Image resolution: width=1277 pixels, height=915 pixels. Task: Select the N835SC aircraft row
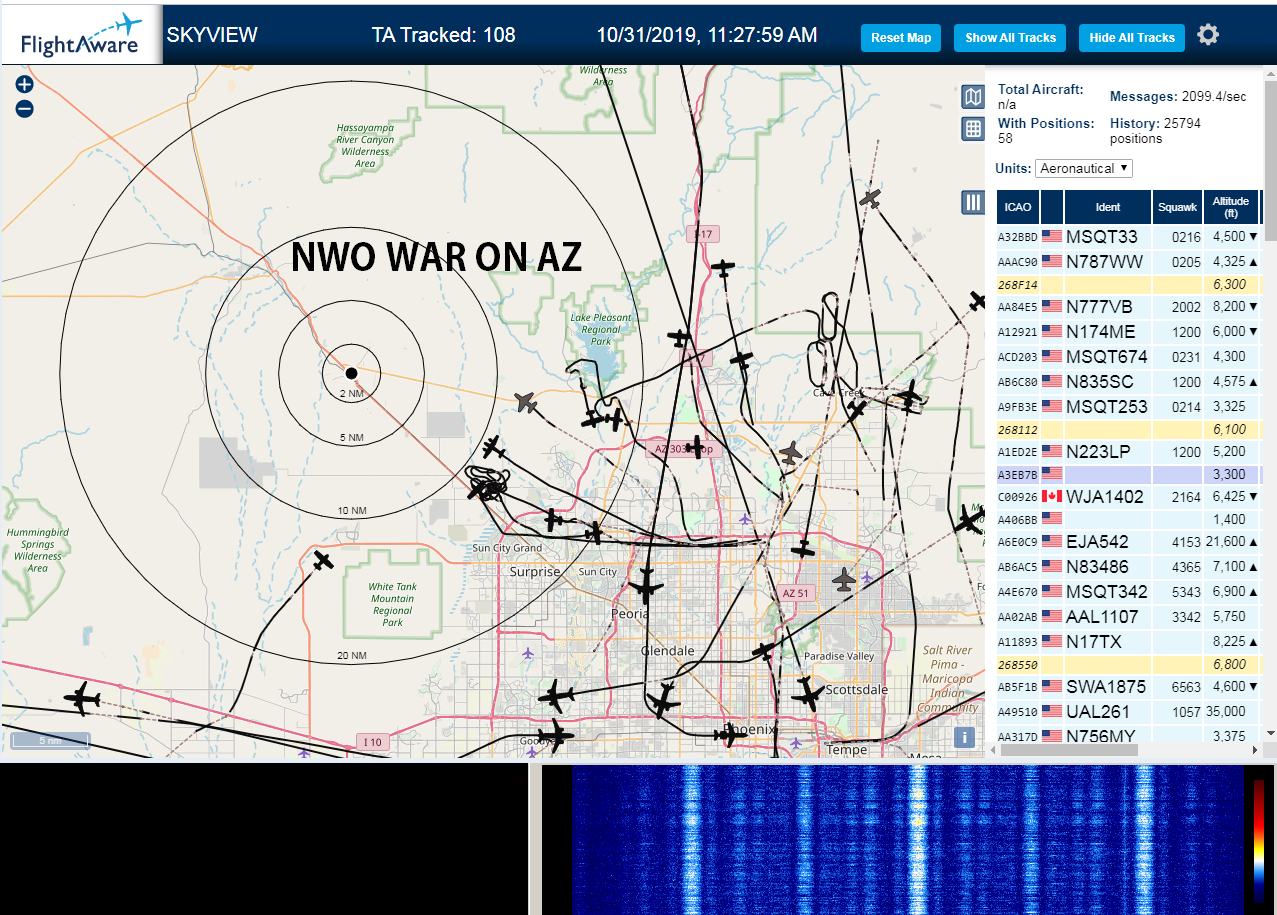point(1129,382)
